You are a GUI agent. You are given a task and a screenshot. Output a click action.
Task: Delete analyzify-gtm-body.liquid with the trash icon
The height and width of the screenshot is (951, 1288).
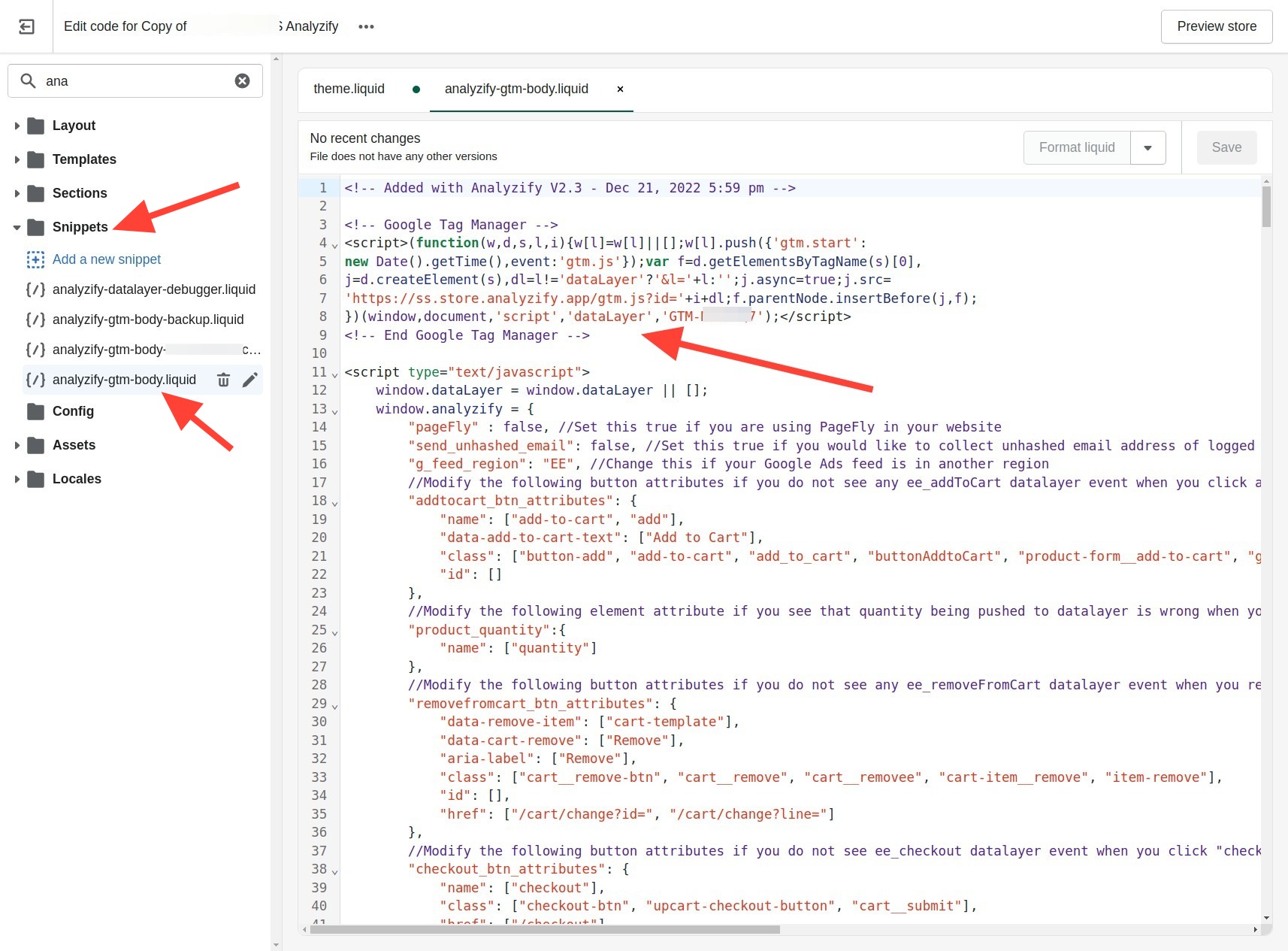pyautogui.click(x=223, y=380)
